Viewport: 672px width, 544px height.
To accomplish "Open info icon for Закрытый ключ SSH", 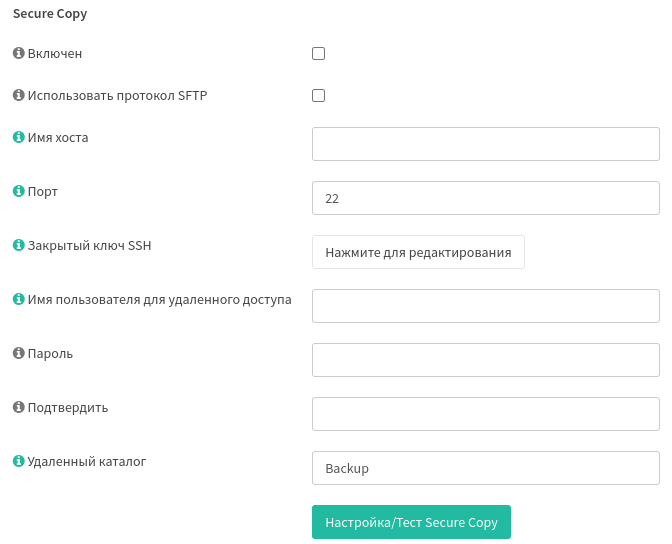I will [18, 245].
